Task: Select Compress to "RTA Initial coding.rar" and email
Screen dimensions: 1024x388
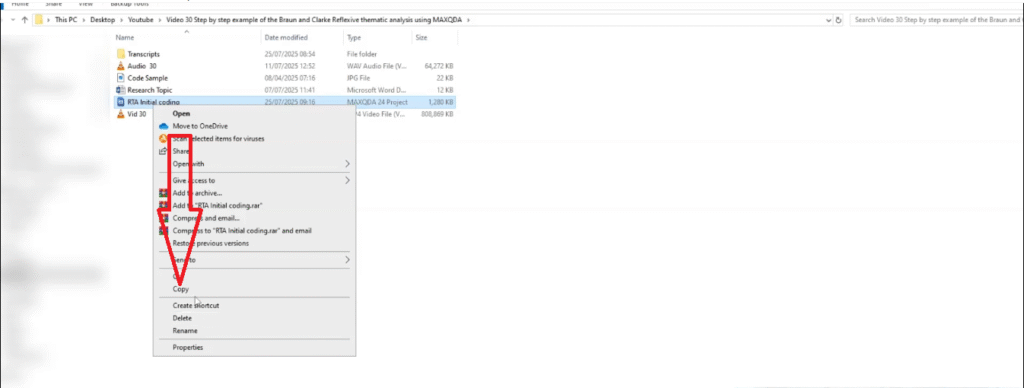Action: click(x=242, y=231)
